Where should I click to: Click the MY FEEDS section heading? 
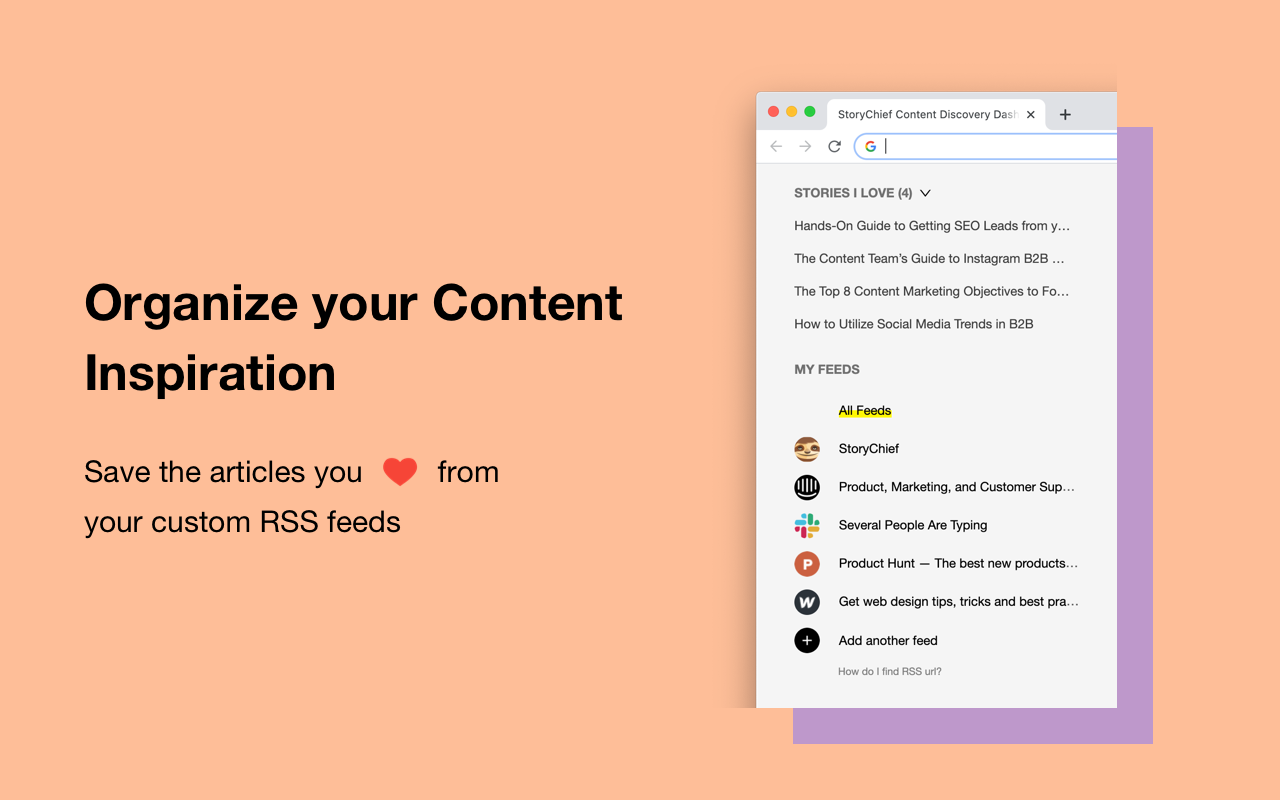pos(827,369)
